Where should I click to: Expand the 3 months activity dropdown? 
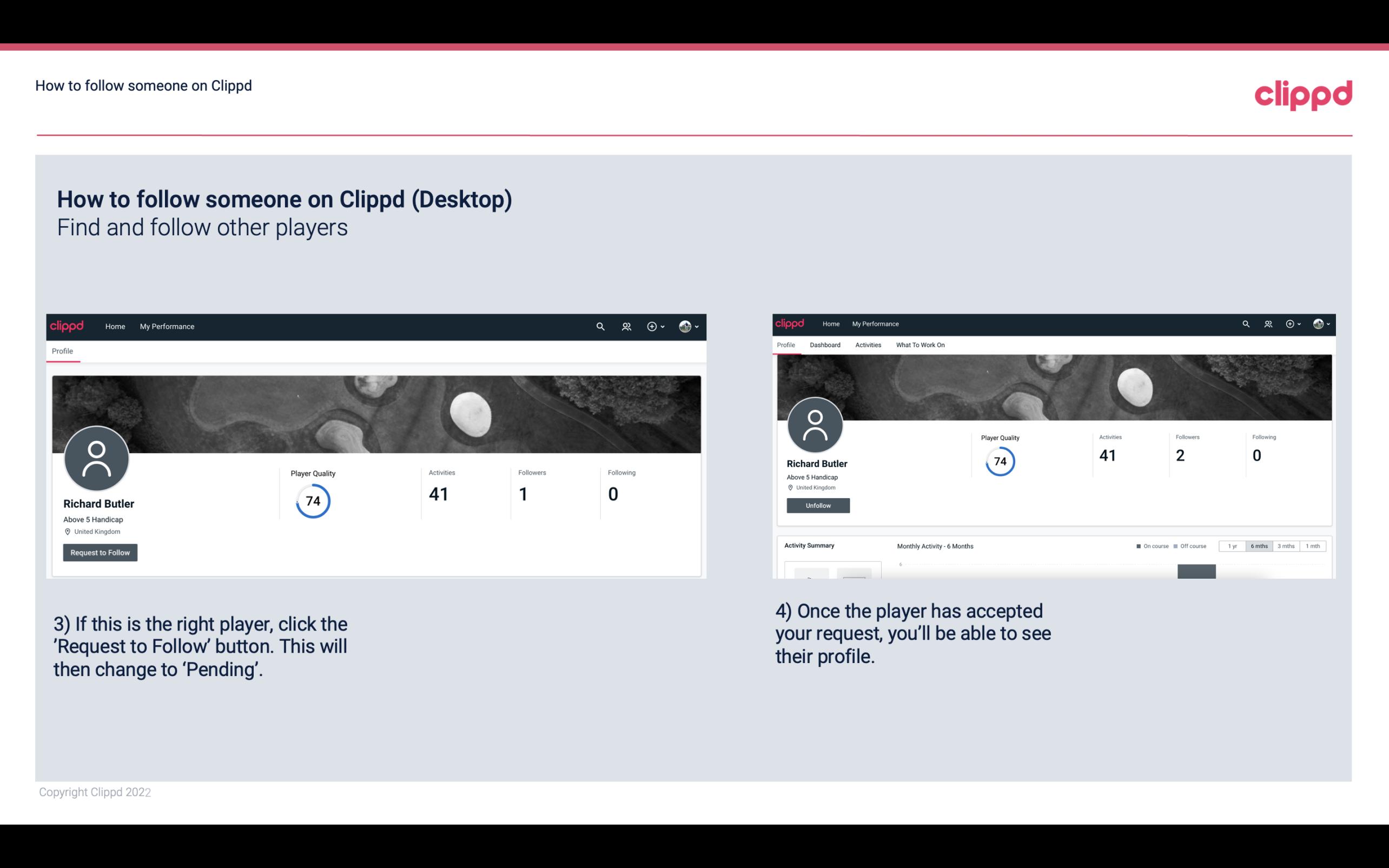(x=1284, y=546)
